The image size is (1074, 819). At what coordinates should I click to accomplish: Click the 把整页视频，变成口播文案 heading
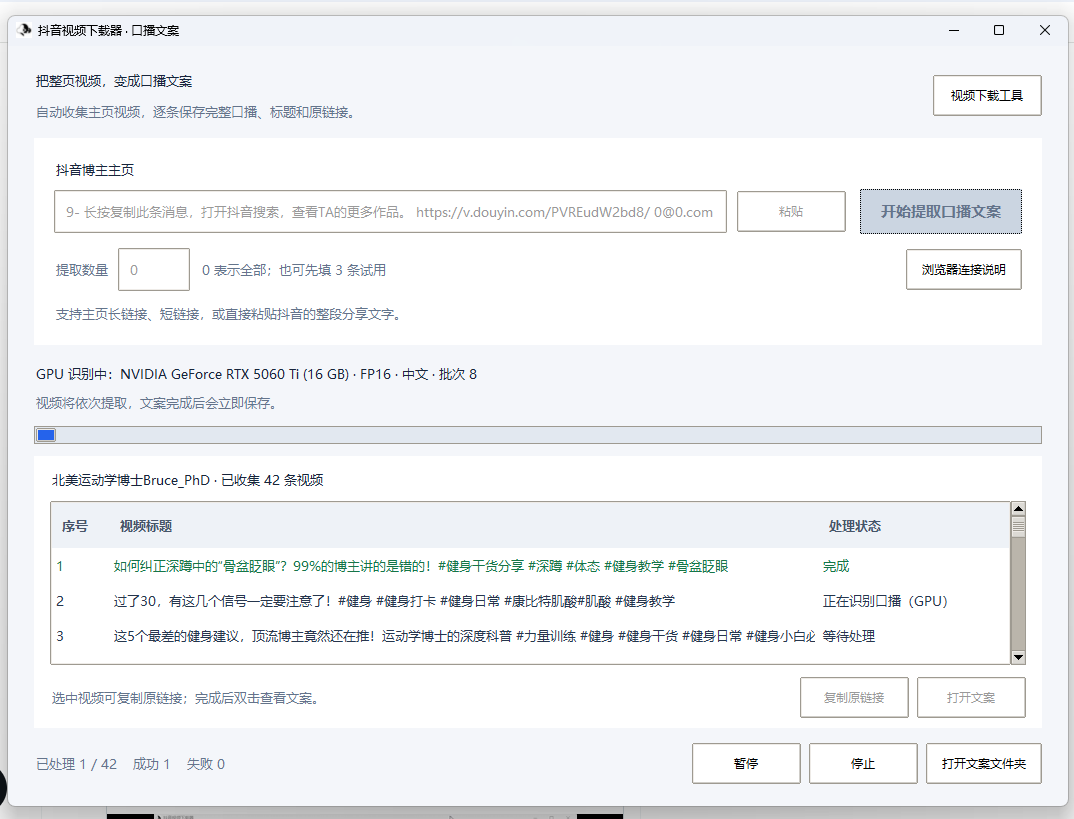tap(114, 81)
